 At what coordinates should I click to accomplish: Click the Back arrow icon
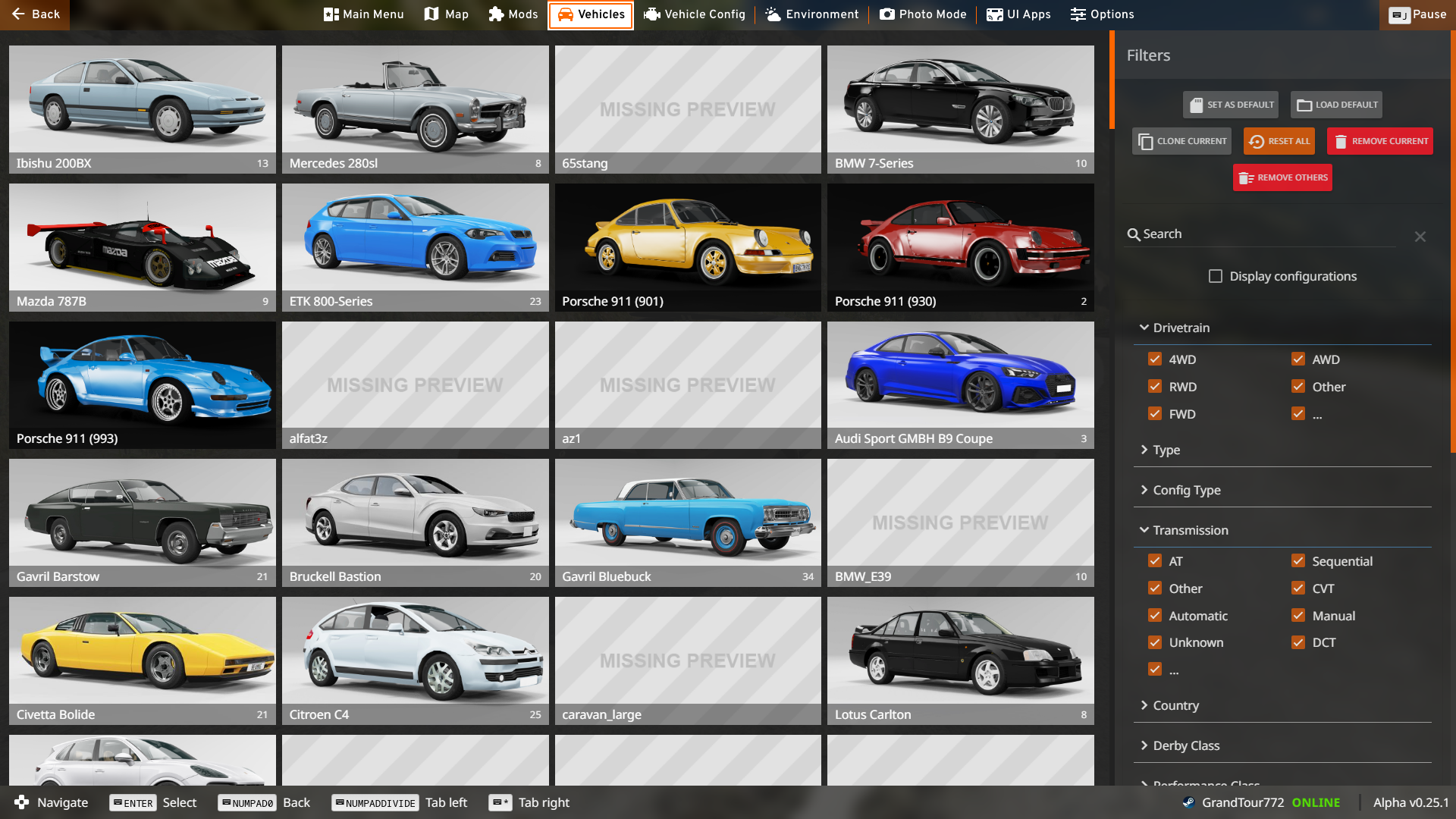pos(18,14)
